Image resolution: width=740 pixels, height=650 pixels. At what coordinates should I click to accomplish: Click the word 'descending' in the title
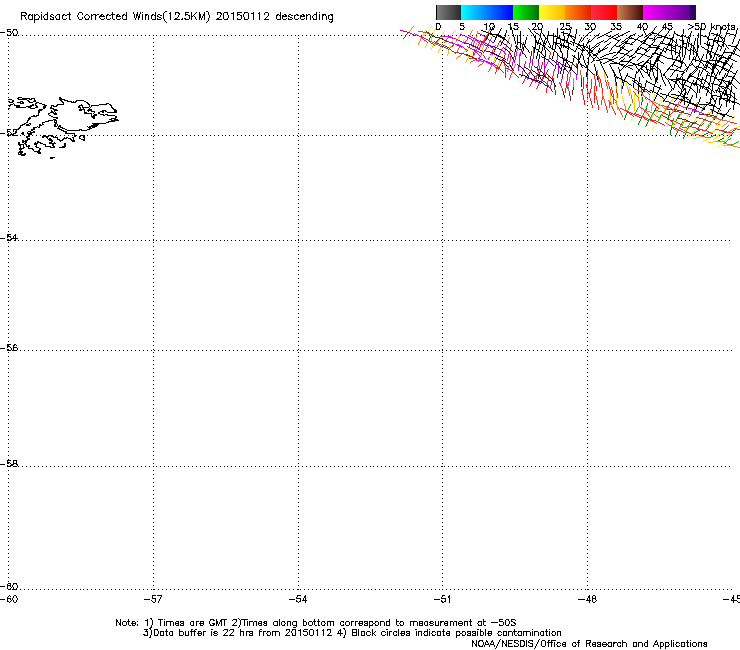304,17
